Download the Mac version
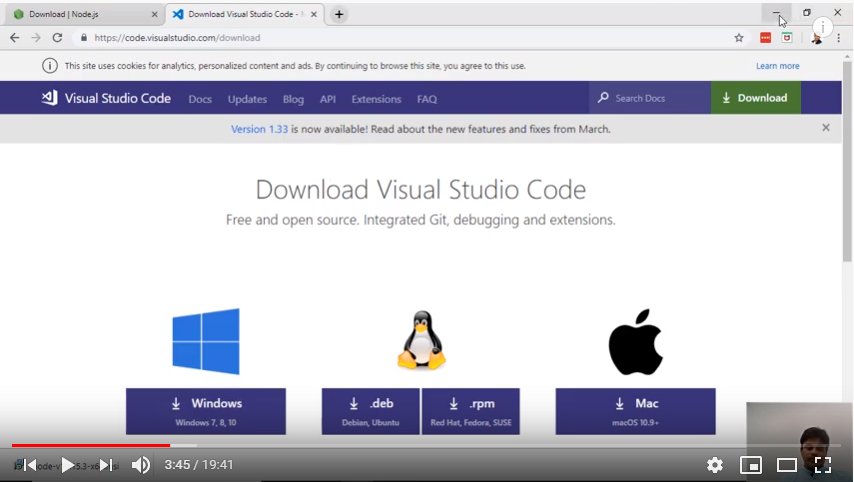The height and width of the screenshot is (482, 854). [635, 410]
